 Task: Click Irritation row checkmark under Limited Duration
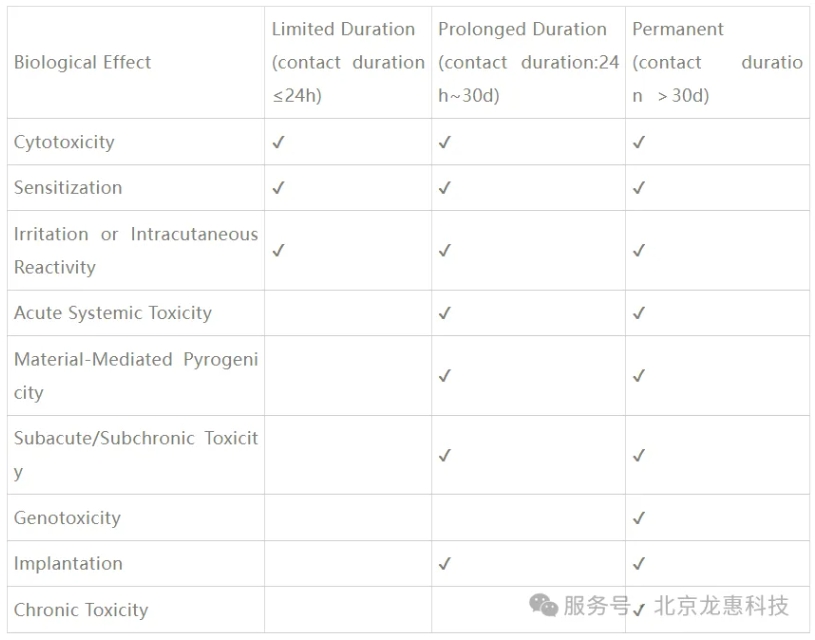click(279, 251)
